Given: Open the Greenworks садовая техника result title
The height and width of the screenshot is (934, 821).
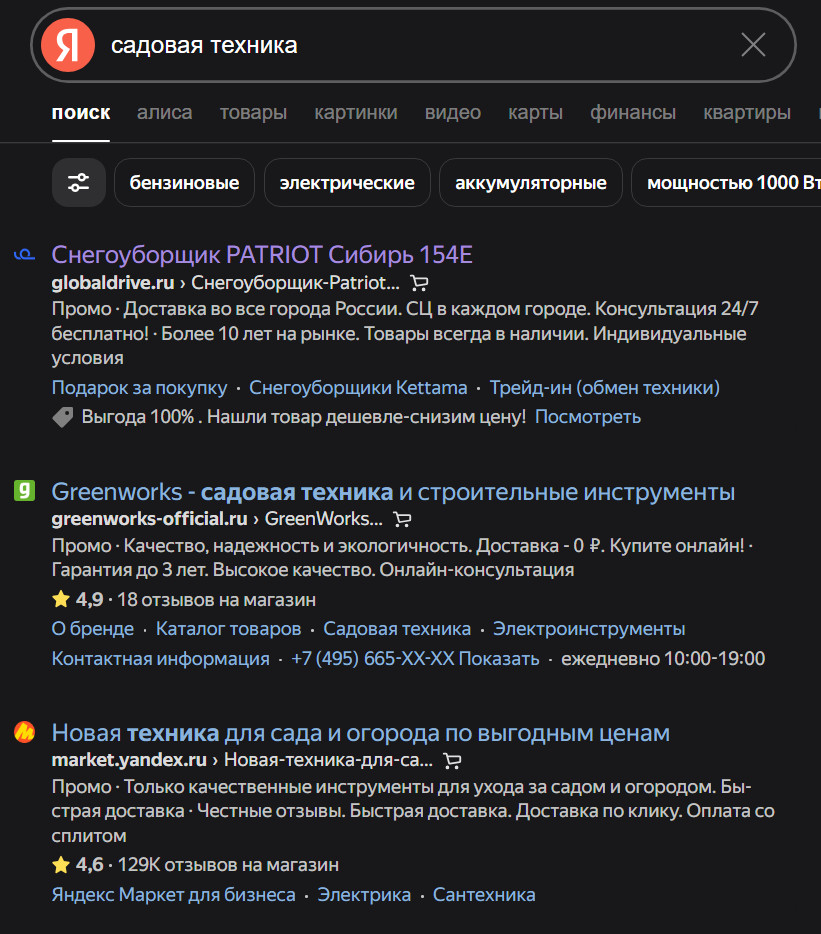Looking at the screenshot, I should [x=393, y=492].
